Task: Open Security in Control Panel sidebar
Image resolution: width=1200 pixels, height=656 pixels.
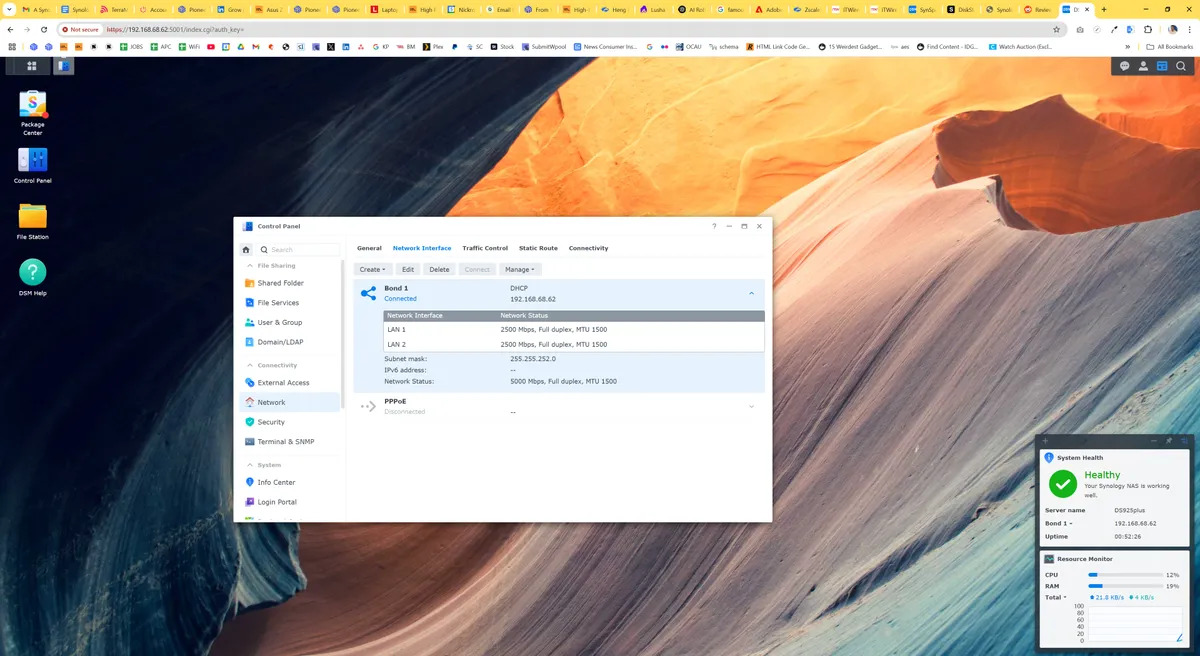Action: pos(271,422)
